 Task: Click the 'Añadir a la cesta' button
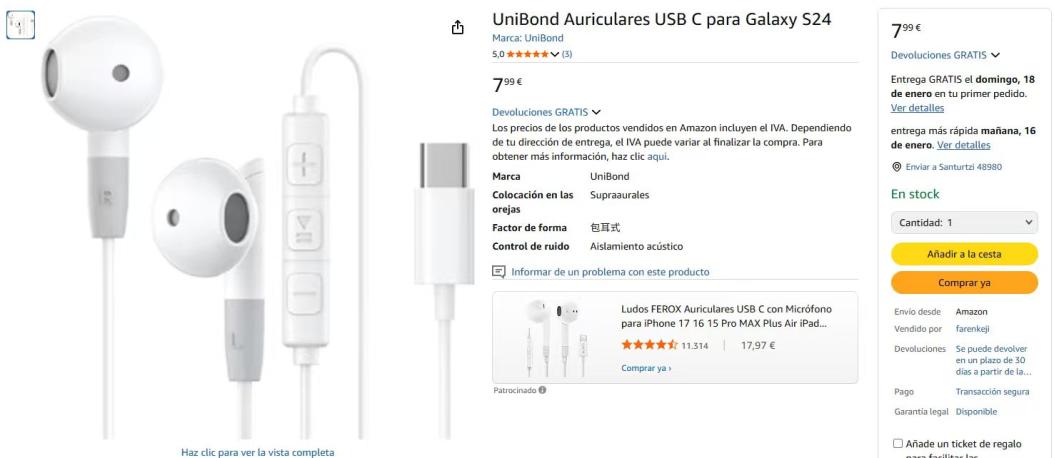(964, 254)
